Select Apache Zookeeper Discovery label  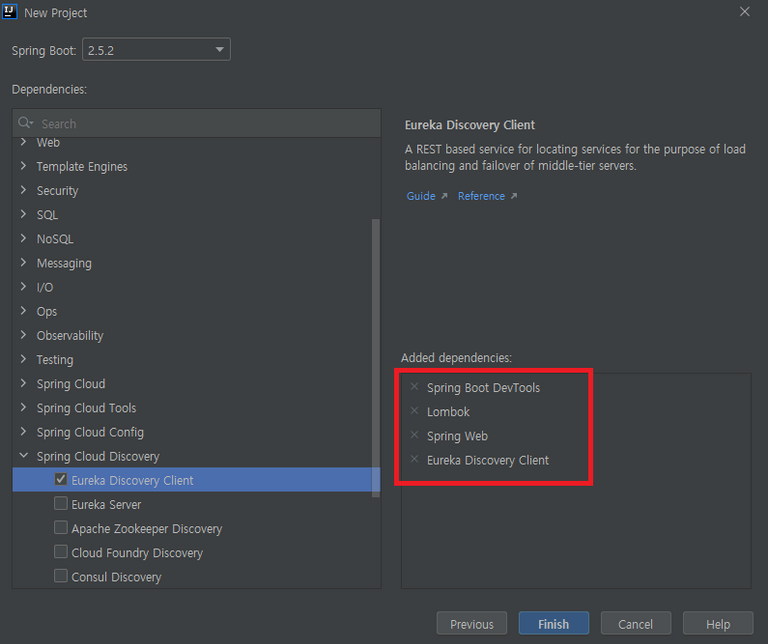(146, 529)
